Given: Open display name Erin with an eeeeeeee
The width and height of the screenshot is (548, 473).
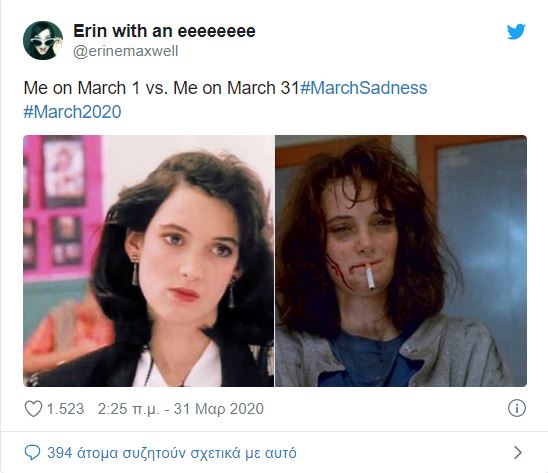Looking at the screenshot, I should pos(164,31).
